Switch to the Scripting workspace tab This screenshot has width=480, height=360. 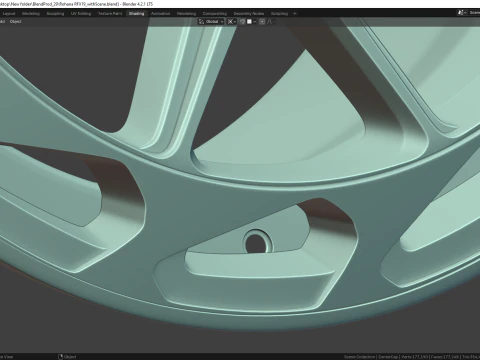coord(279,14)
